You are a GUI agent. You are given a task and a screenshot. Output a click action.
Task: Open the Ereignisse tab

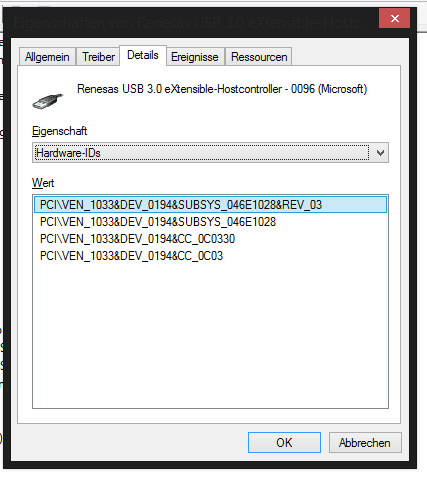coord(195,57)
